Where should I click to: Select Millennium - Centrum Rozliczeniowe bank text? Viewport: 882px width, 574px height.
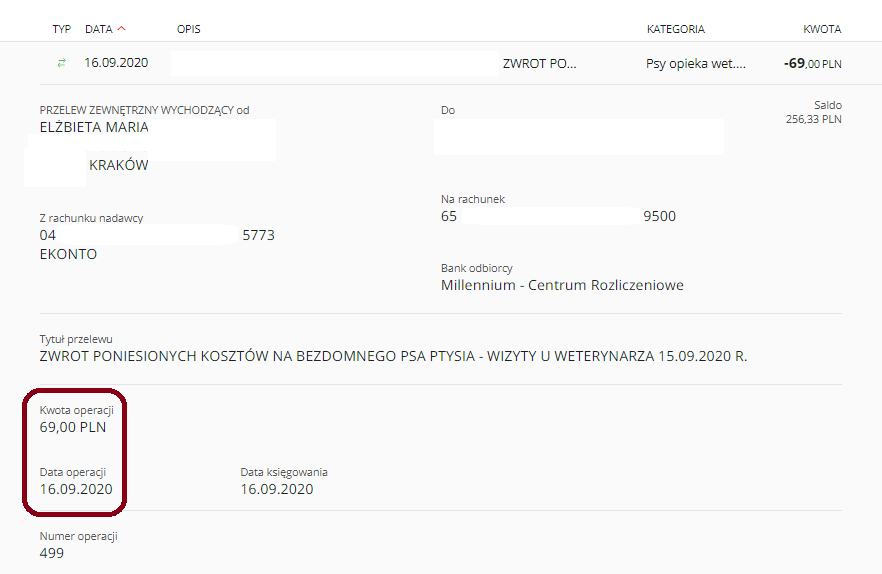coord(562,285)
